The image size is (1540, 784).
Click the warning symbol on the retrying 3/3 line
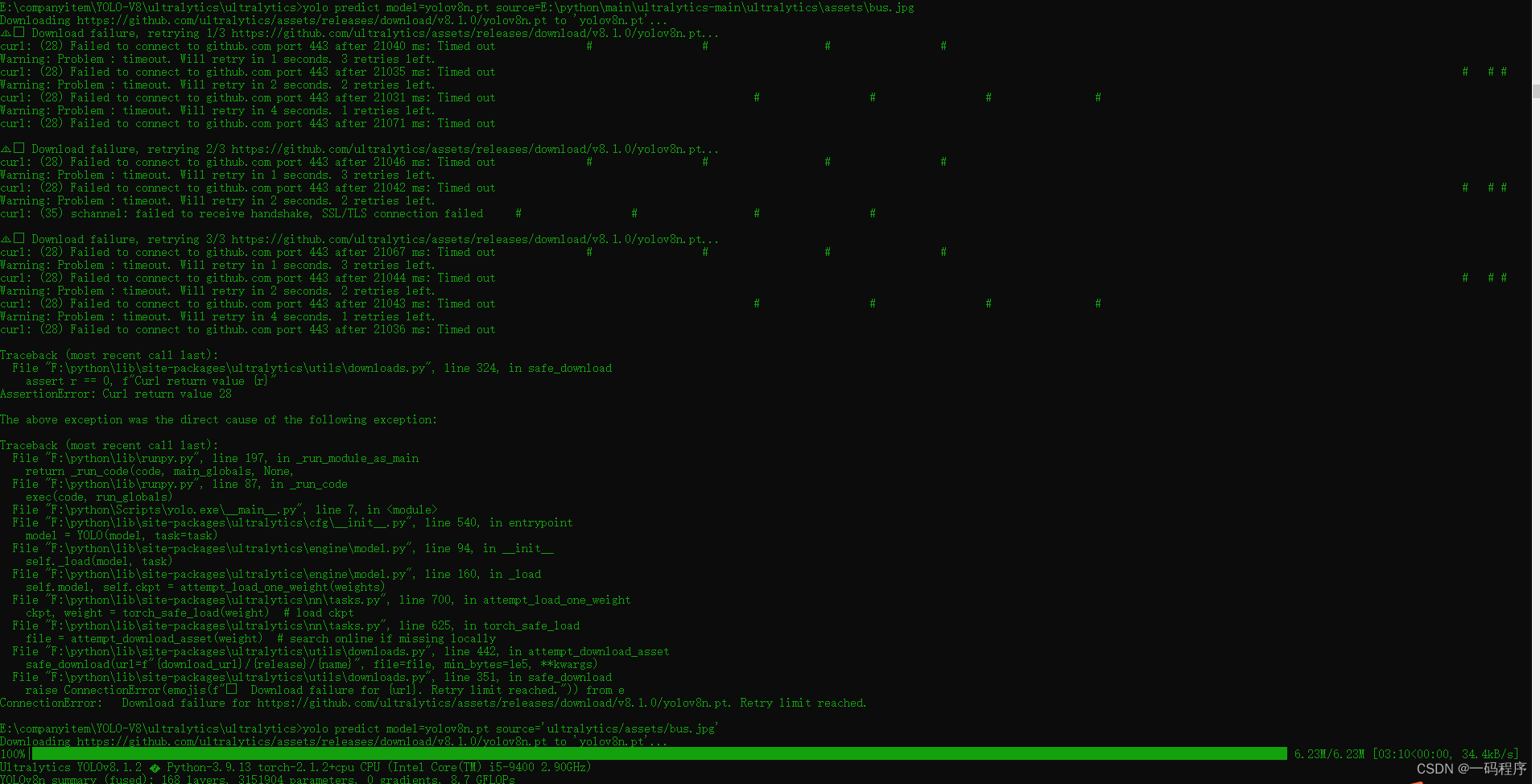(6, 239)
